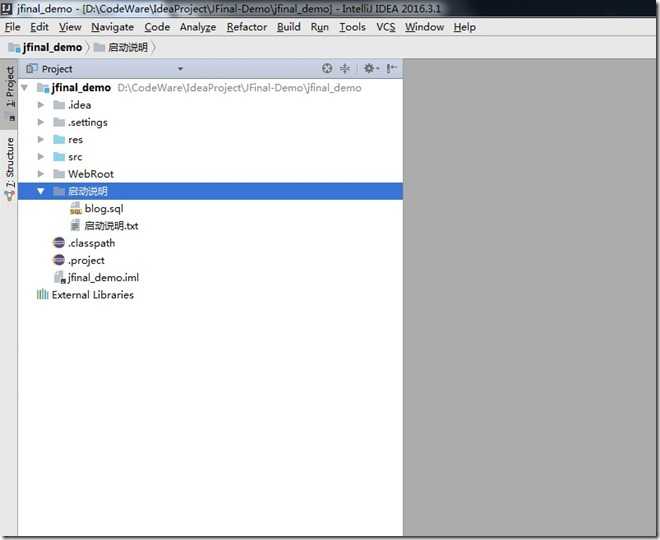Click the jfinal_demo.iml module file icon
660x540 pixels.
(x=60, y=277)
